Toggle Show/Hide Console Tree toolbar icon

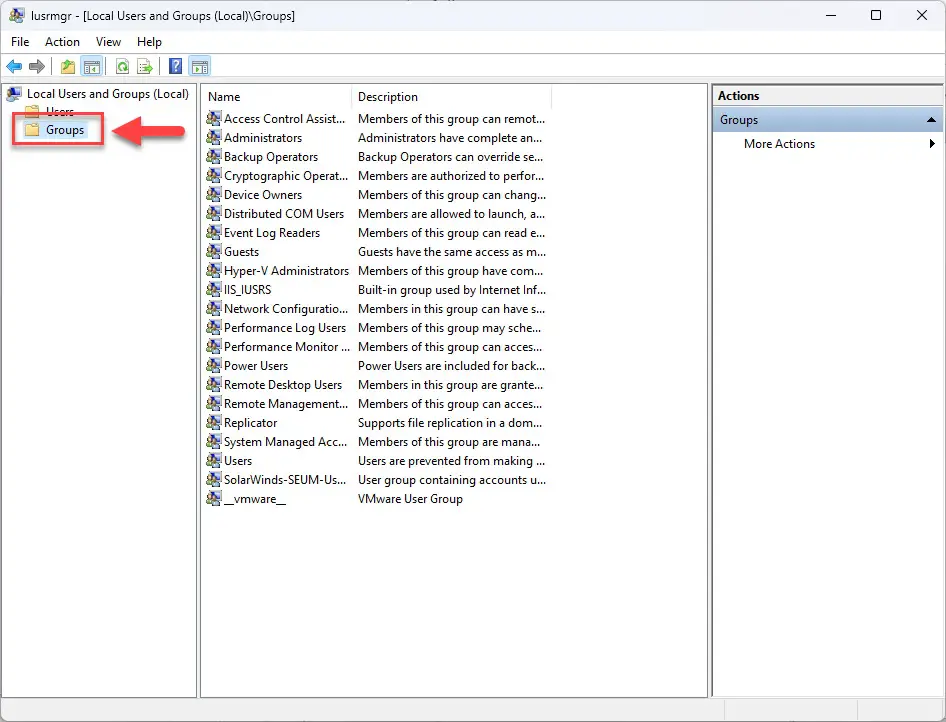pos(92,66)
